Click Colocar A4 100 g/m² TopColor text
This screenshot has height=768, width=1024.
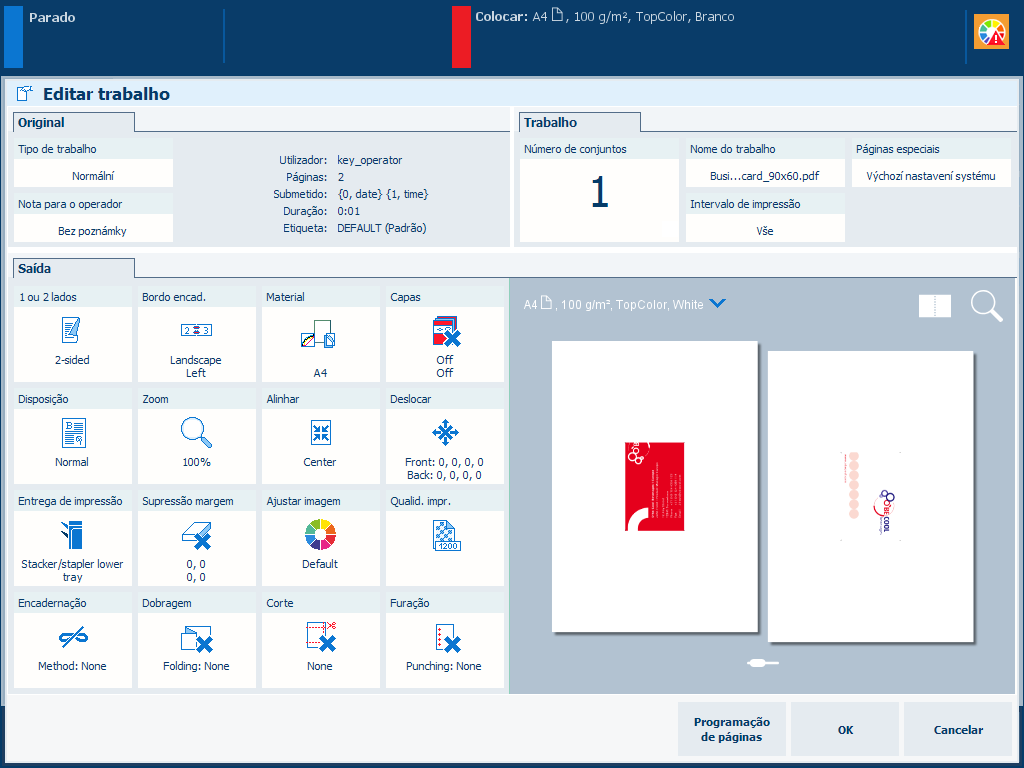(605, 17)
